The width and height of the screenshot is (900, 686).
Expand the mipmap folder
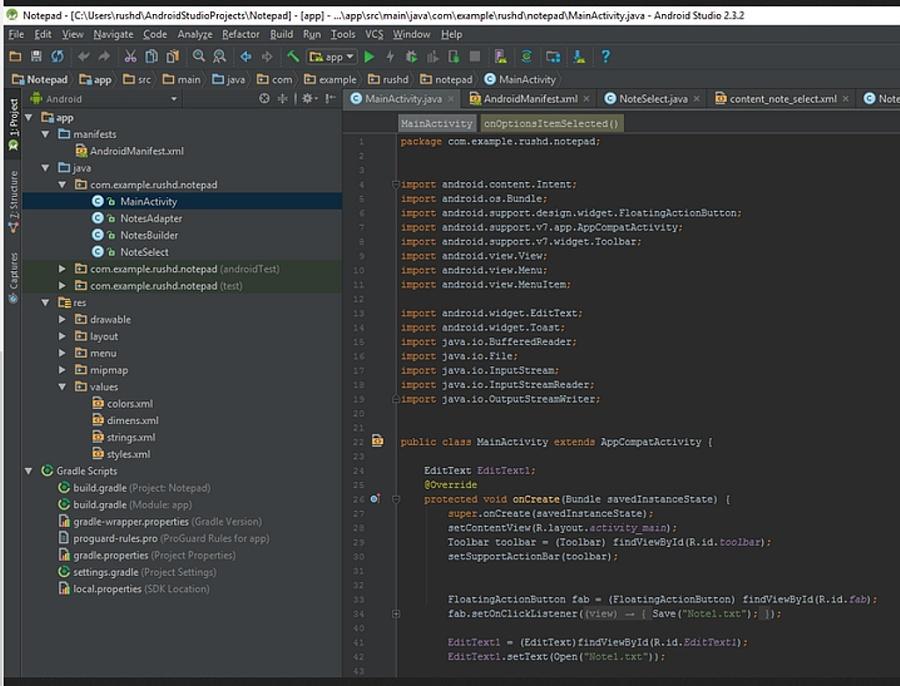[x=62, y=370]
